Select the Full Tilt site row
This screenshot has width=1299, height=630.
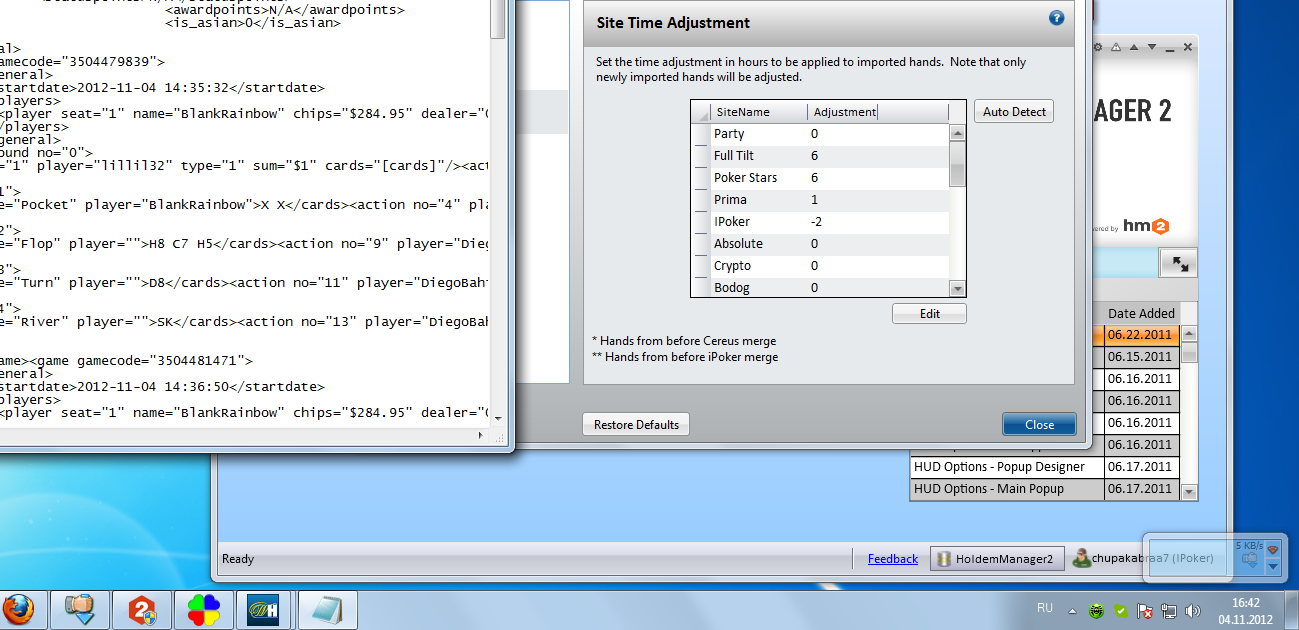coord(820,156)
